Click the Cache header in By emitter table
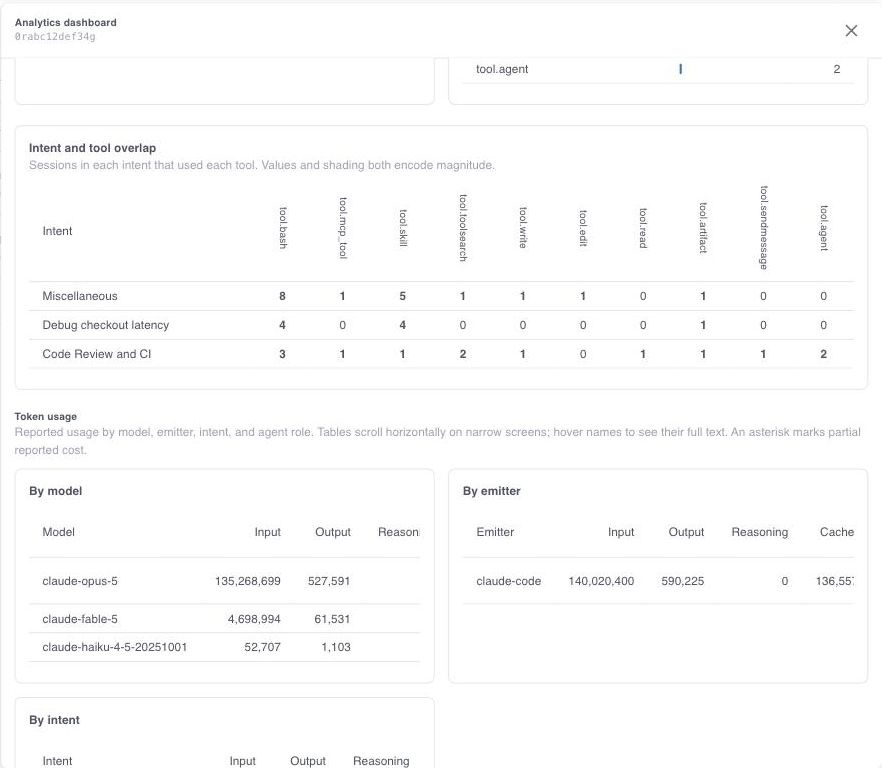 (x=836, y=532)
